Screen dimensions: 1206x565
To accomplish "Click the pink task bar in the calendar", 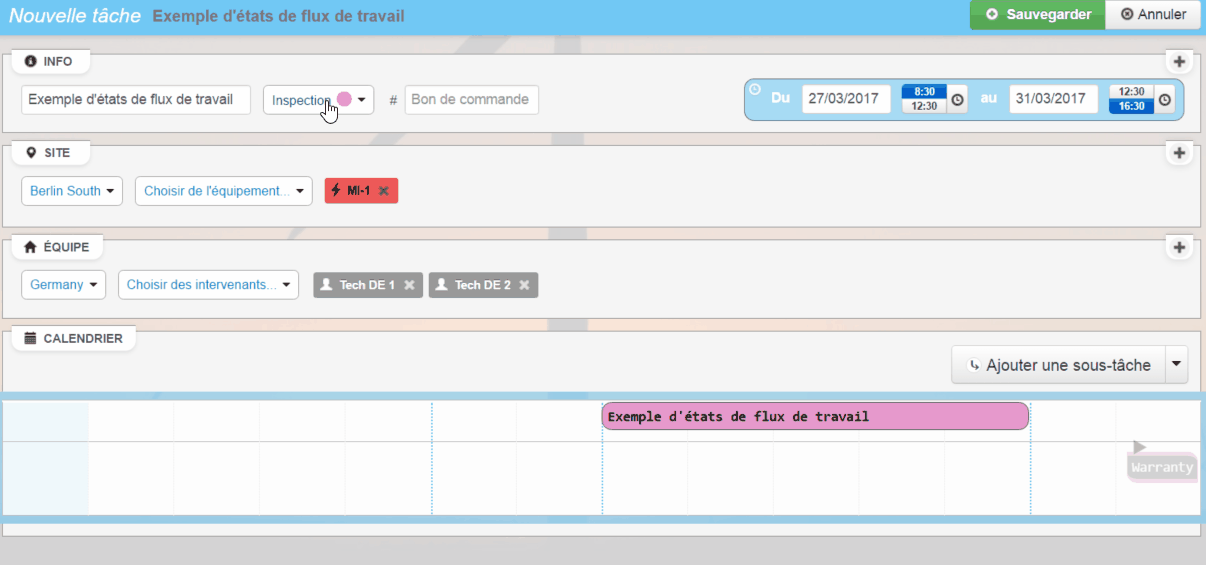I will 814,416.
